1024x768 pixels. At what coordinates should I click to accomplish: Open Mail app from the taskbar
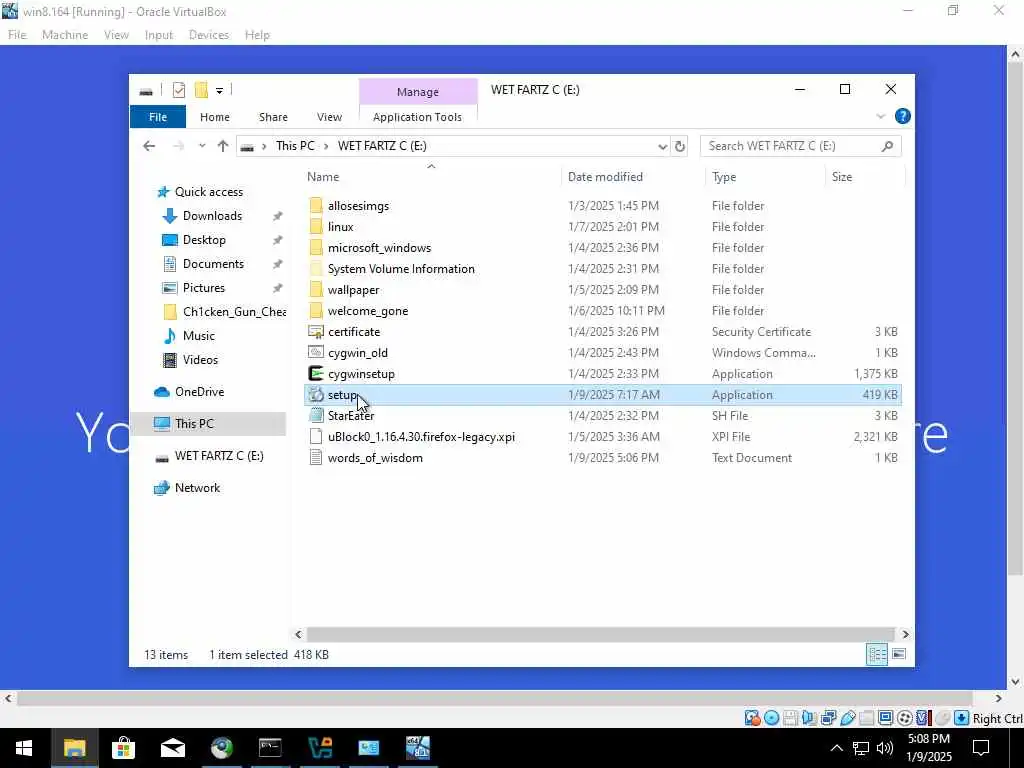[x=172, y=748]
